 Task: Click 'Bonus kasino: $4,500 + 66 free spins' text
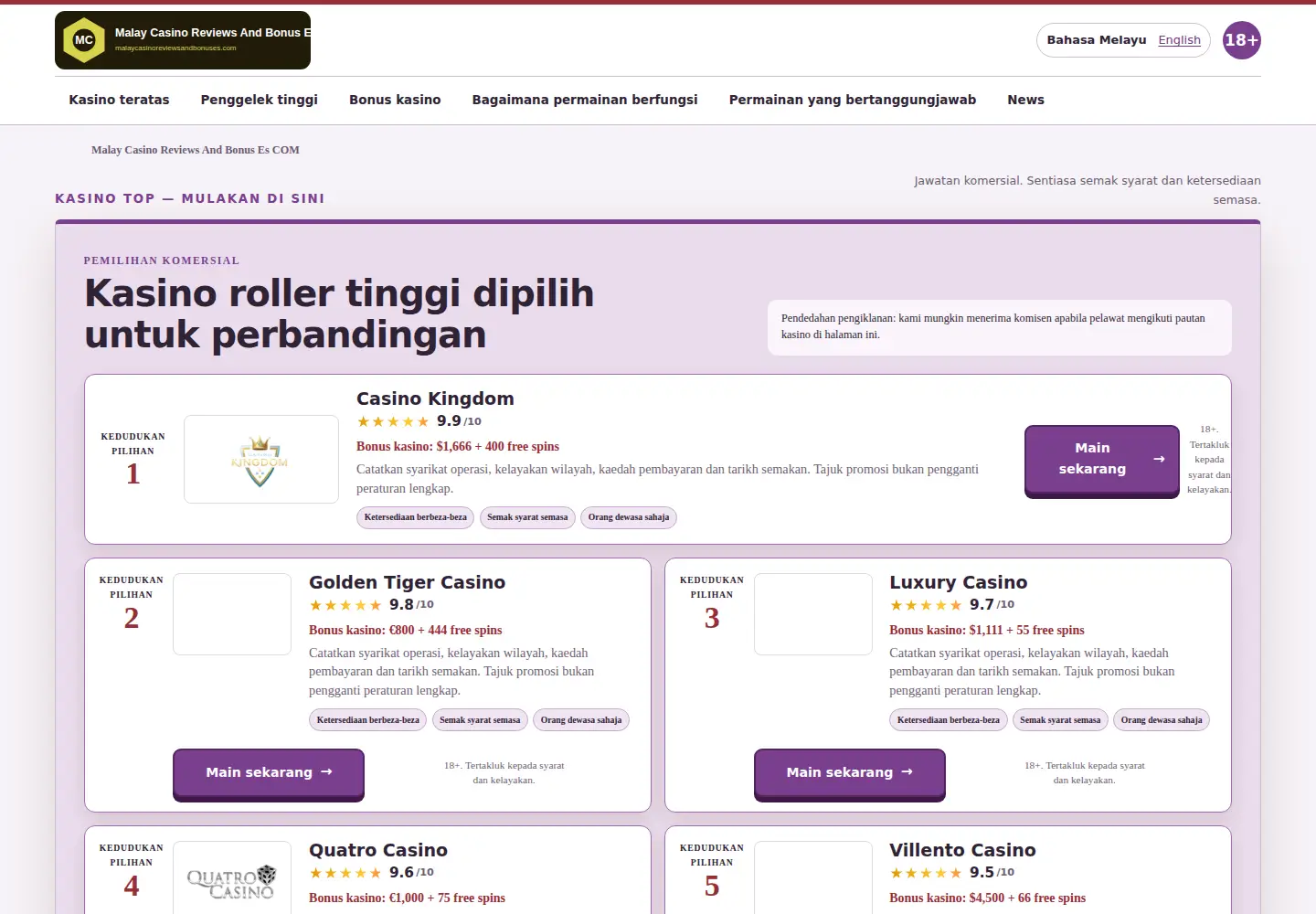coord(988,898)
